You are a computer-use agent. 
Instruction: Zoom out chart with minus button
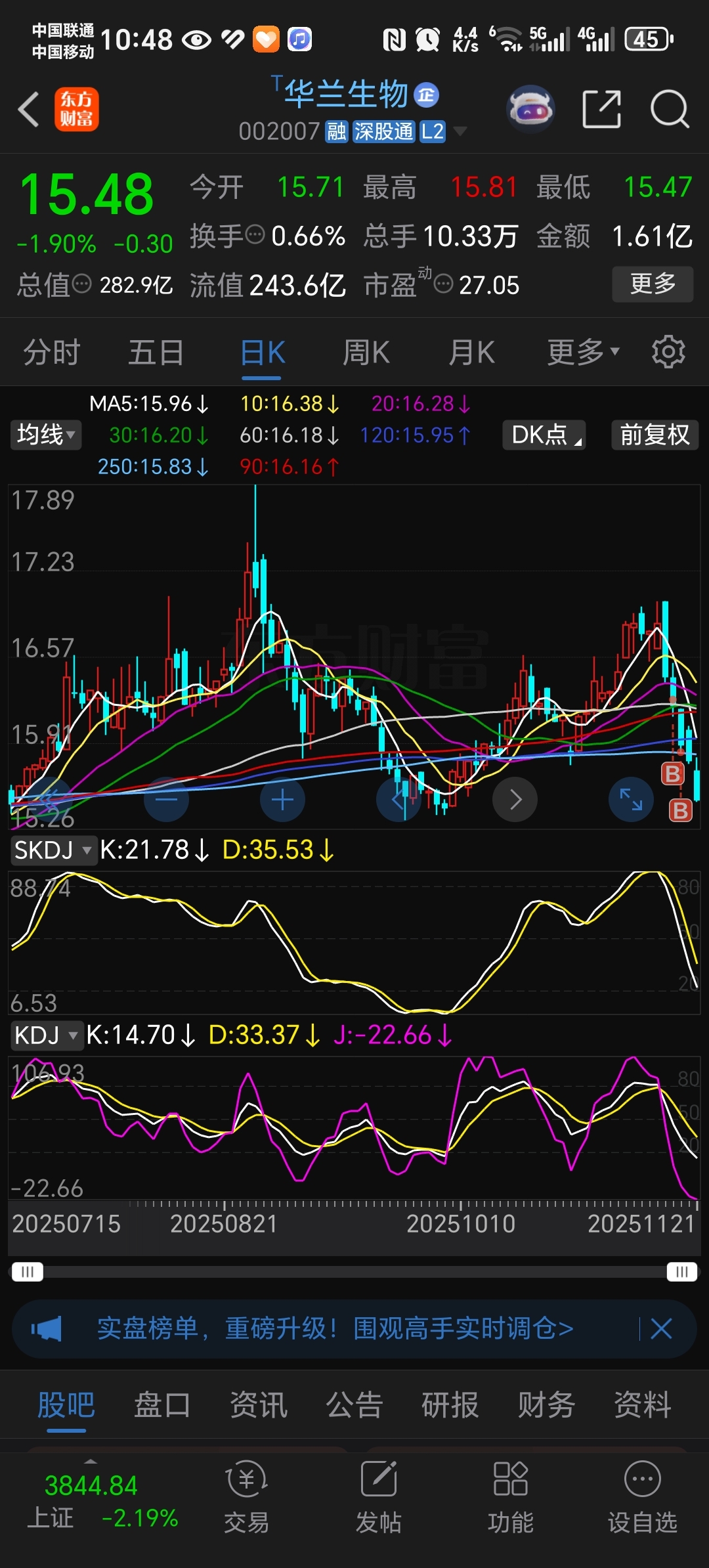166,799
